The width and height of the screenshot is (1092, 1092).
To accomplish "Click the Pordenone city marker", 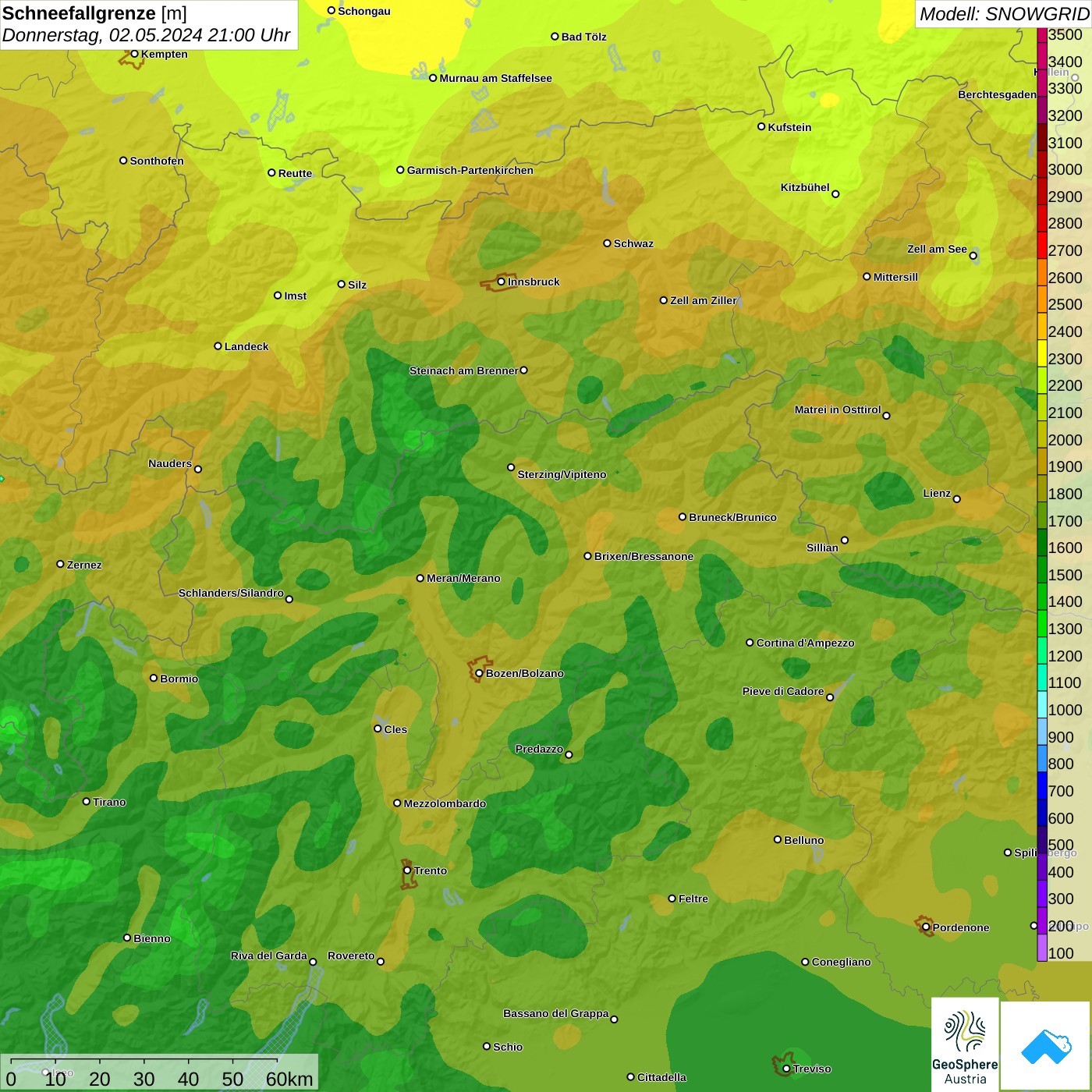I will coord(926,927).
